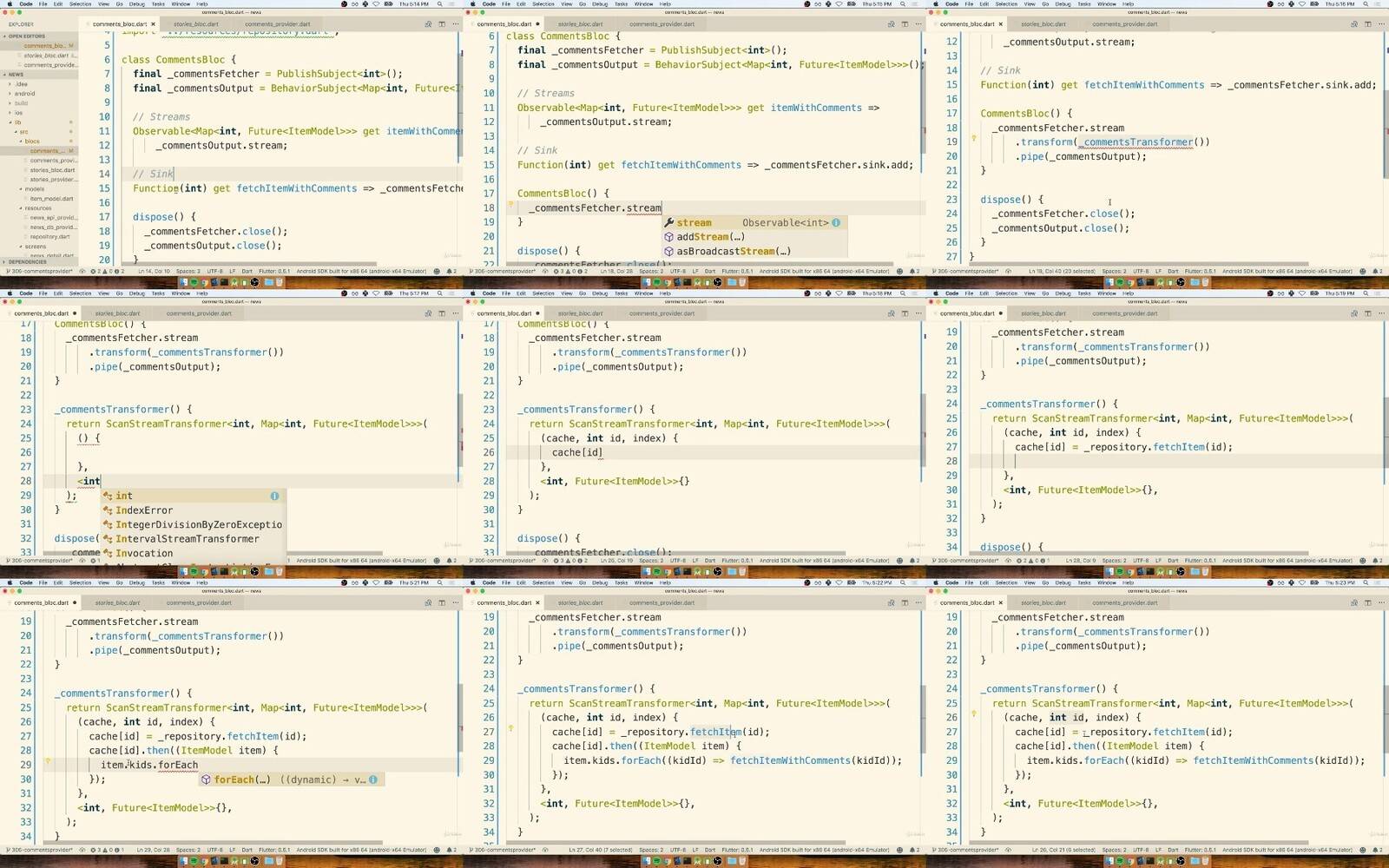The width and height of the screenshot is (1389, 868).
Task: Collapse the OPEN EDITORS section
Action: tap(26, 36)
